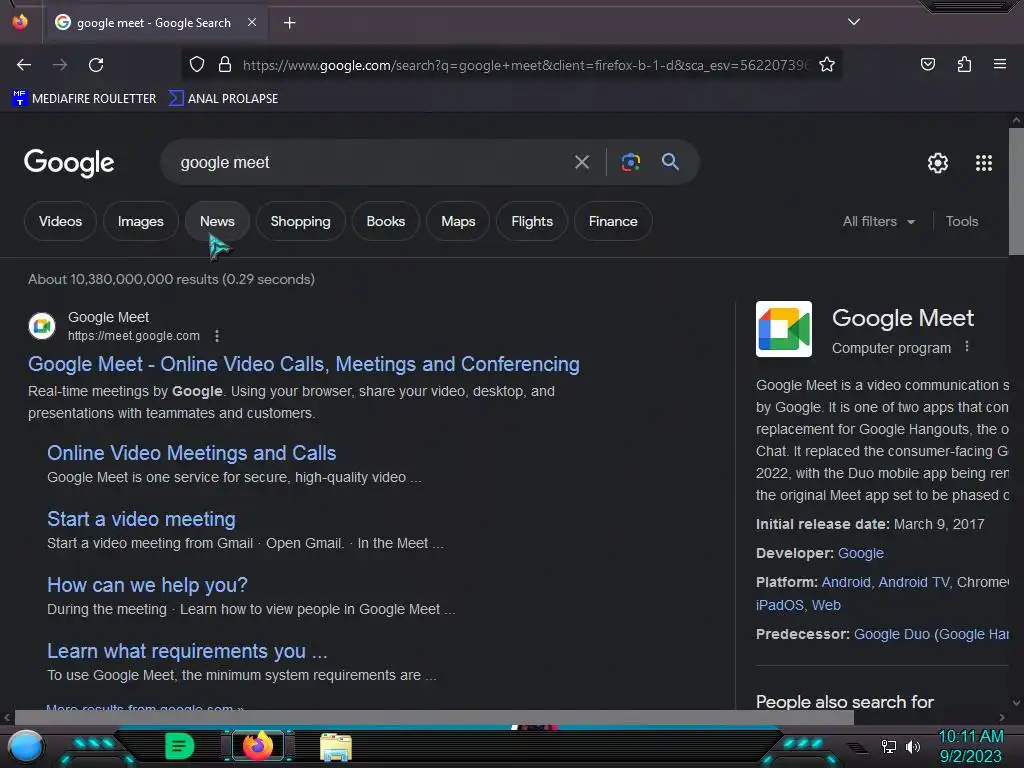Click the Google logo
The width and height of the screenshot is (1024, 768).
click(69, 163)
